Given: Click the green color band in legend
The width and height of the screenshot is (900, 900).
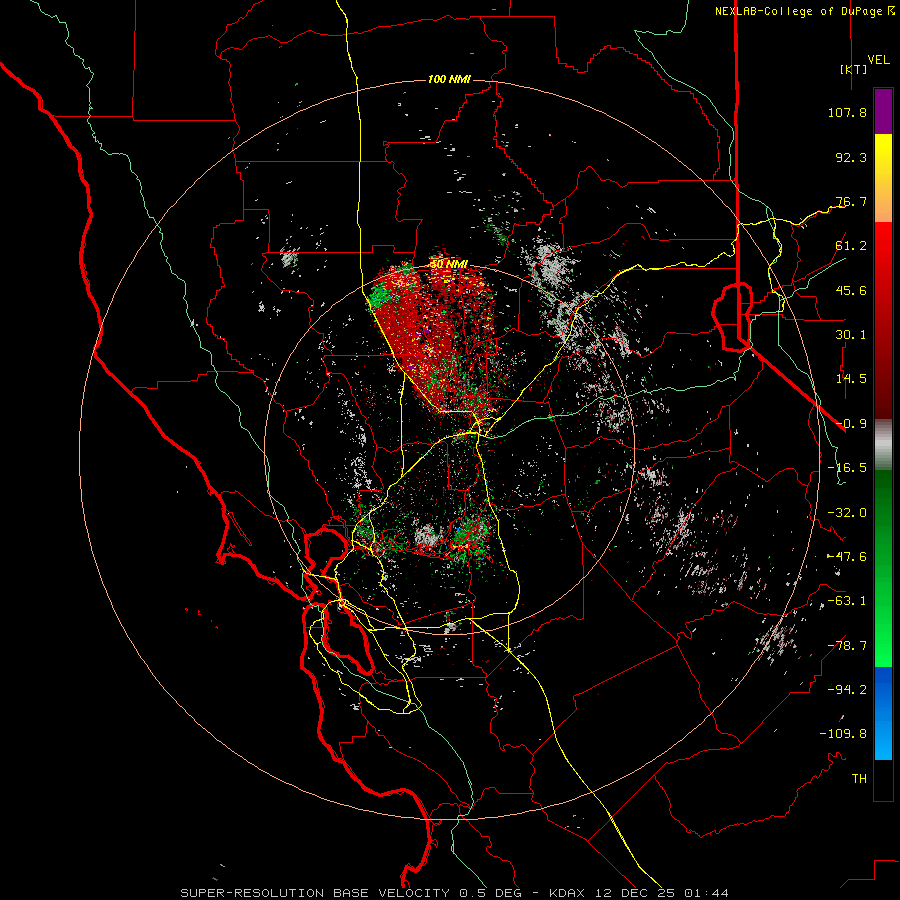Looking at the screenshot, I should (x=883, y=568).
